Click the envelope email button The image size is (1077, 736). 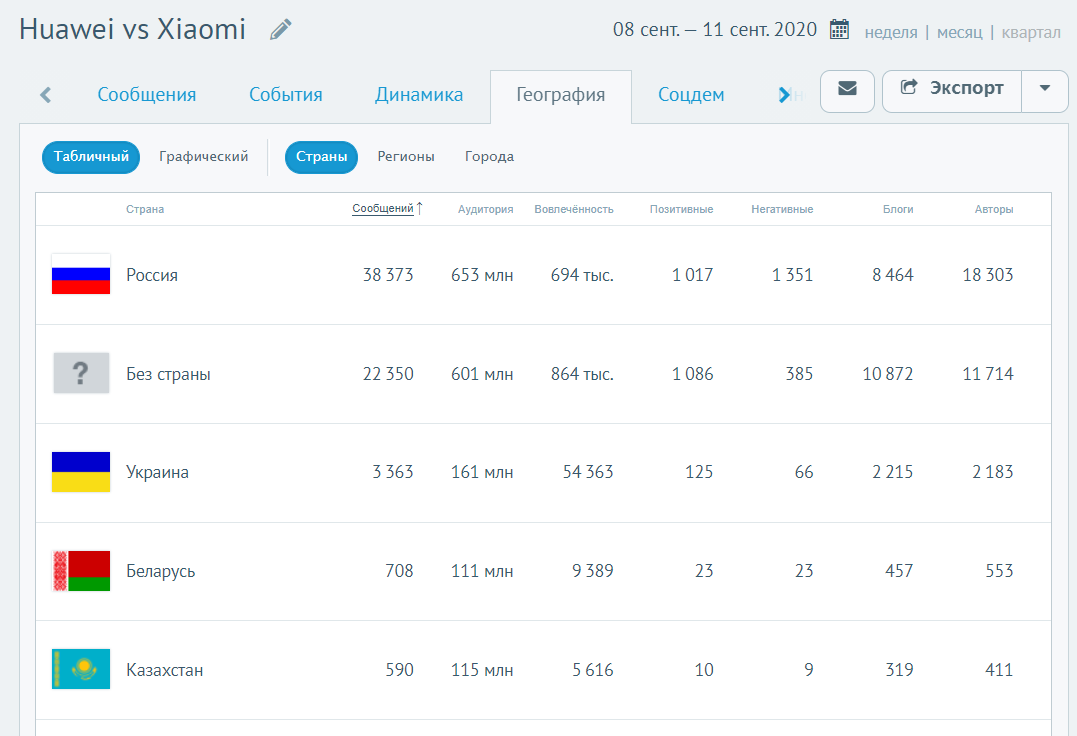pyautogui.click(x=847, y=91)
